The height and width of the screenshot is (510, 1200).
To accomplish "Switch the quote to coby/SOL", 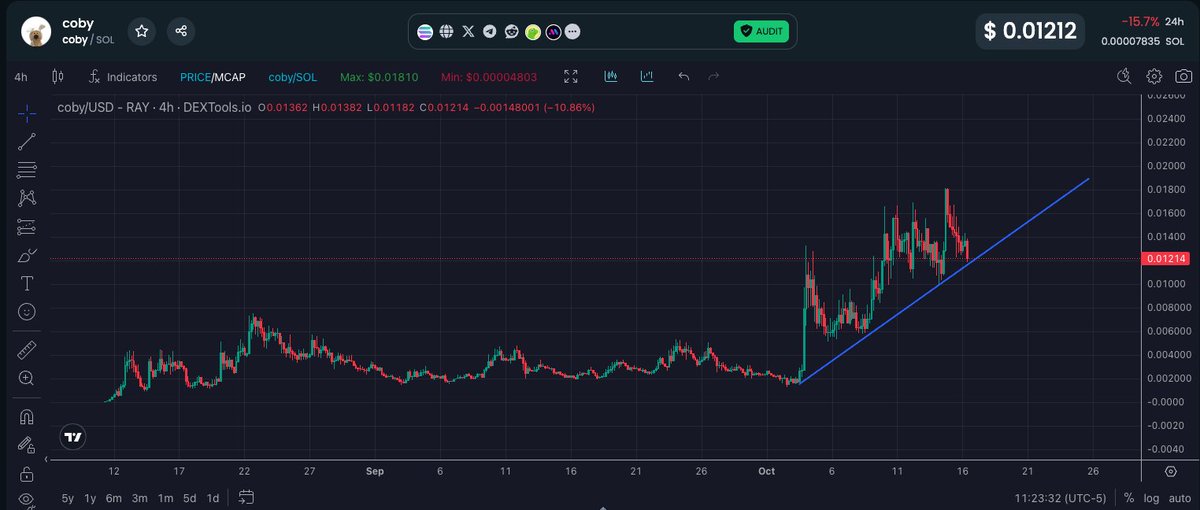I will pyautogui.click(x=293, y=77).
